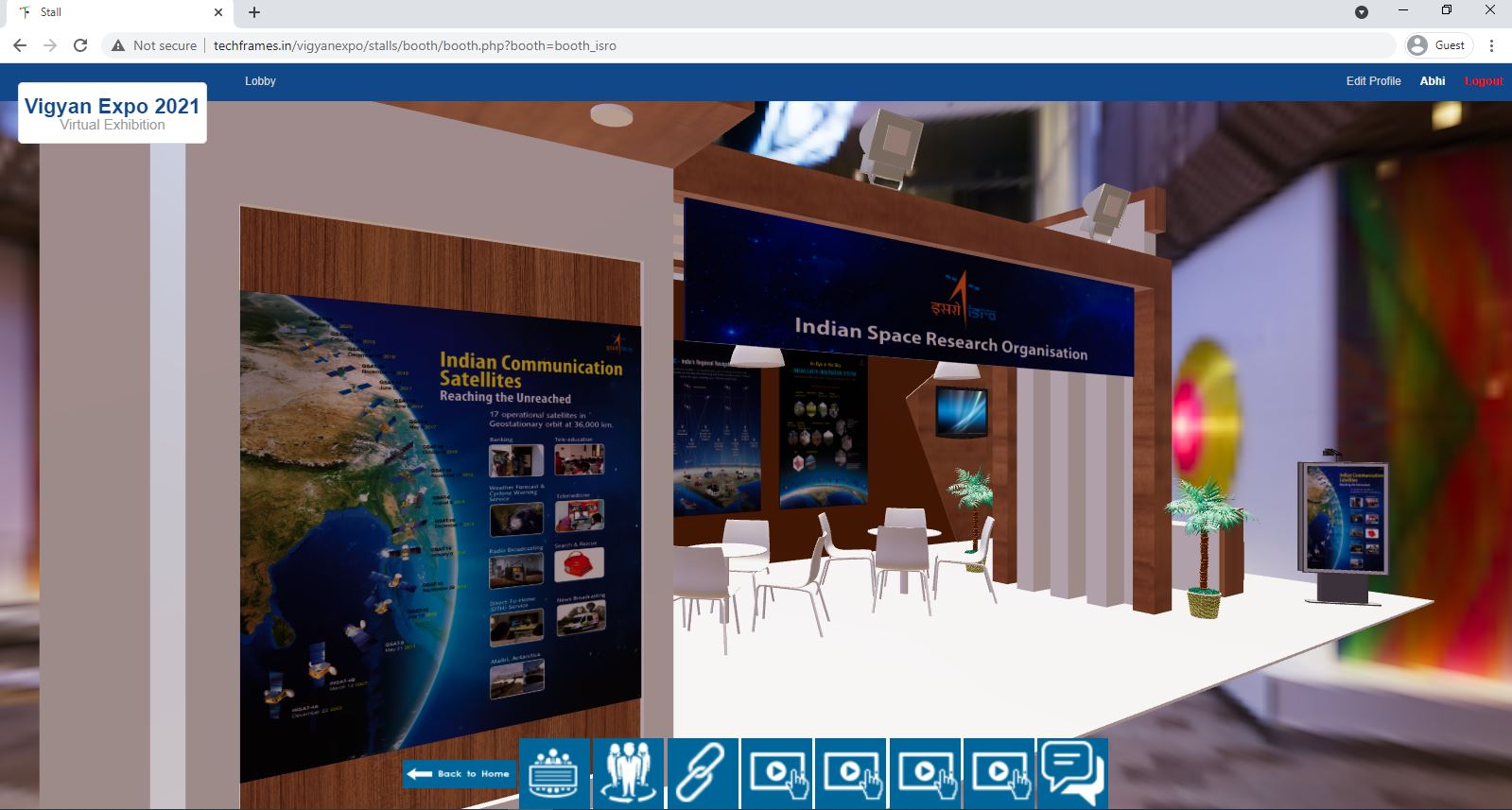Navigate back with browser back arrow
Image resolution: width=1512 pixels, height=810 pixels.
[20, 45]
